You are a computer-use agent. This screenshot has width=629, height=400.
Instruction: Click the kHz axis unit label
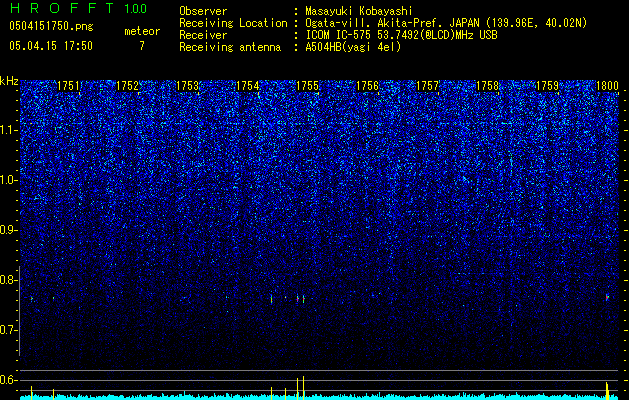(9, 81)
